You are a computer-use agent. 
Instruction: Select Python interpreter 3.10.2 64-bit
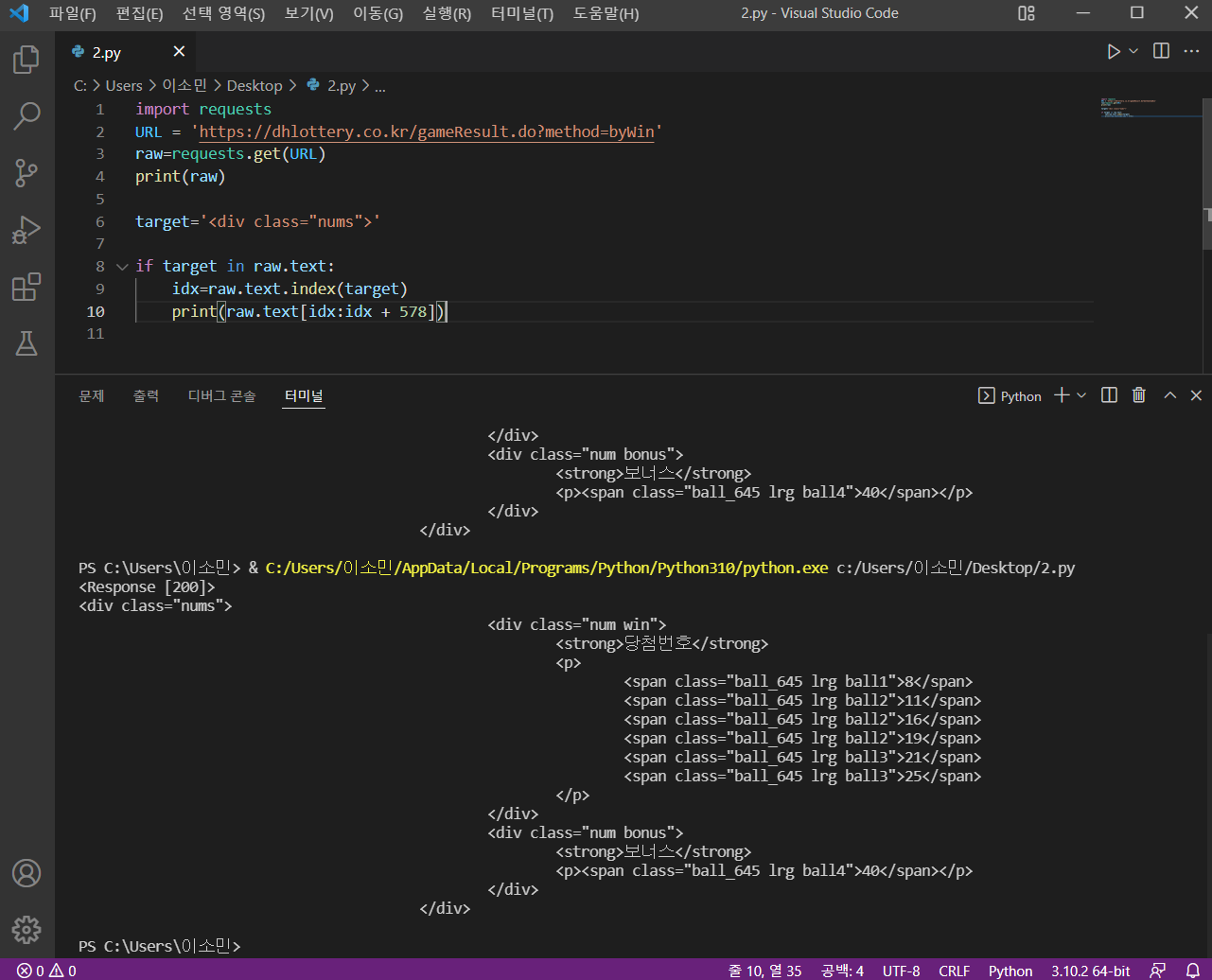pos(1090,971)
